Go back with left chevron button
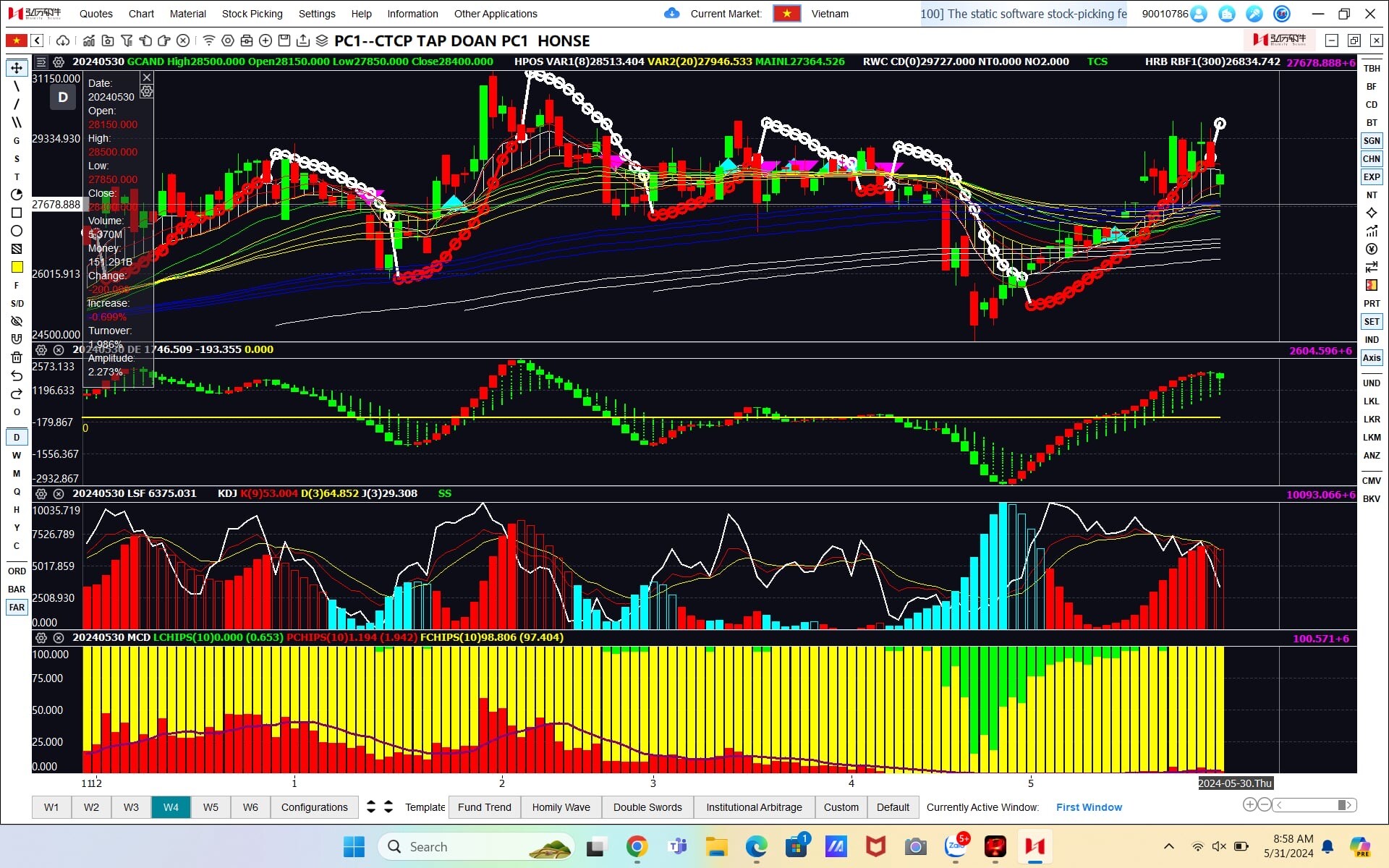The image size is (1389, 868). [38, 41]
